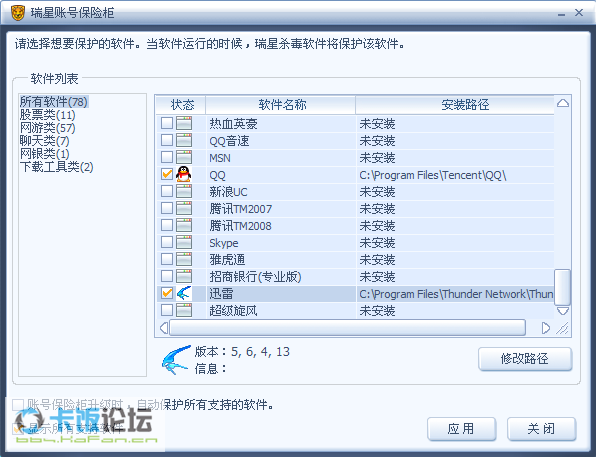Image resolution: width=596 pixels, height=457 pixels.
Task: Click the list's scroll up arrow
Action: 563,103
